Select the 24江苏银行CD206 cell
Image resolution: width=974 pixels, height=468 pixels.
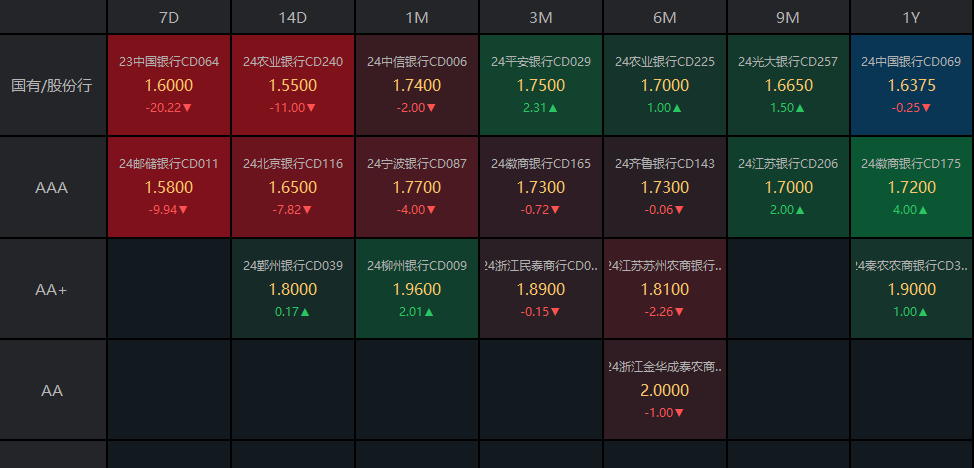click(788, 187)
